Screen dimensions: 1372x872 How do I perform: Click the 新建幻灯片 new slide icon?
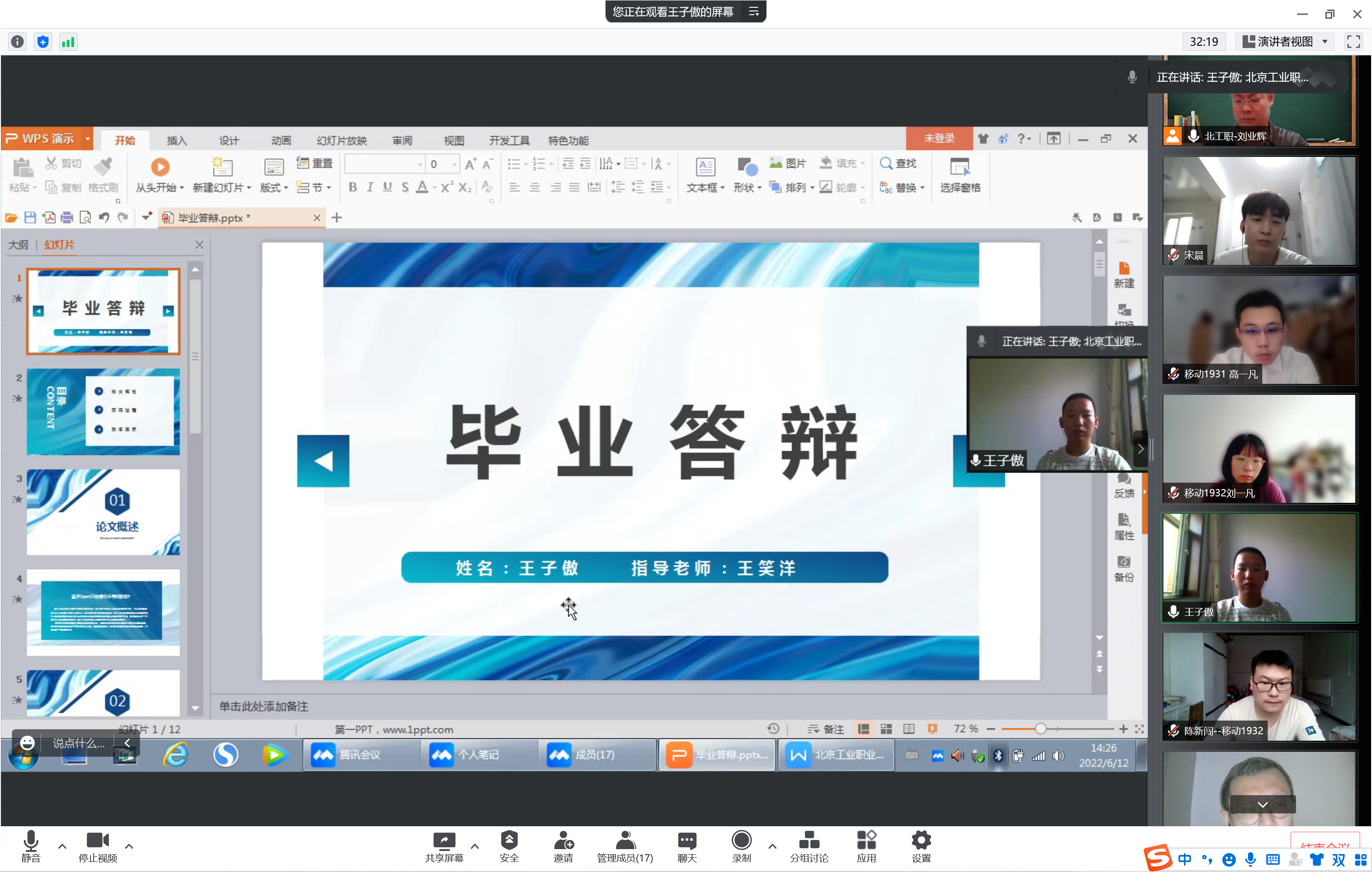[222, 167]
